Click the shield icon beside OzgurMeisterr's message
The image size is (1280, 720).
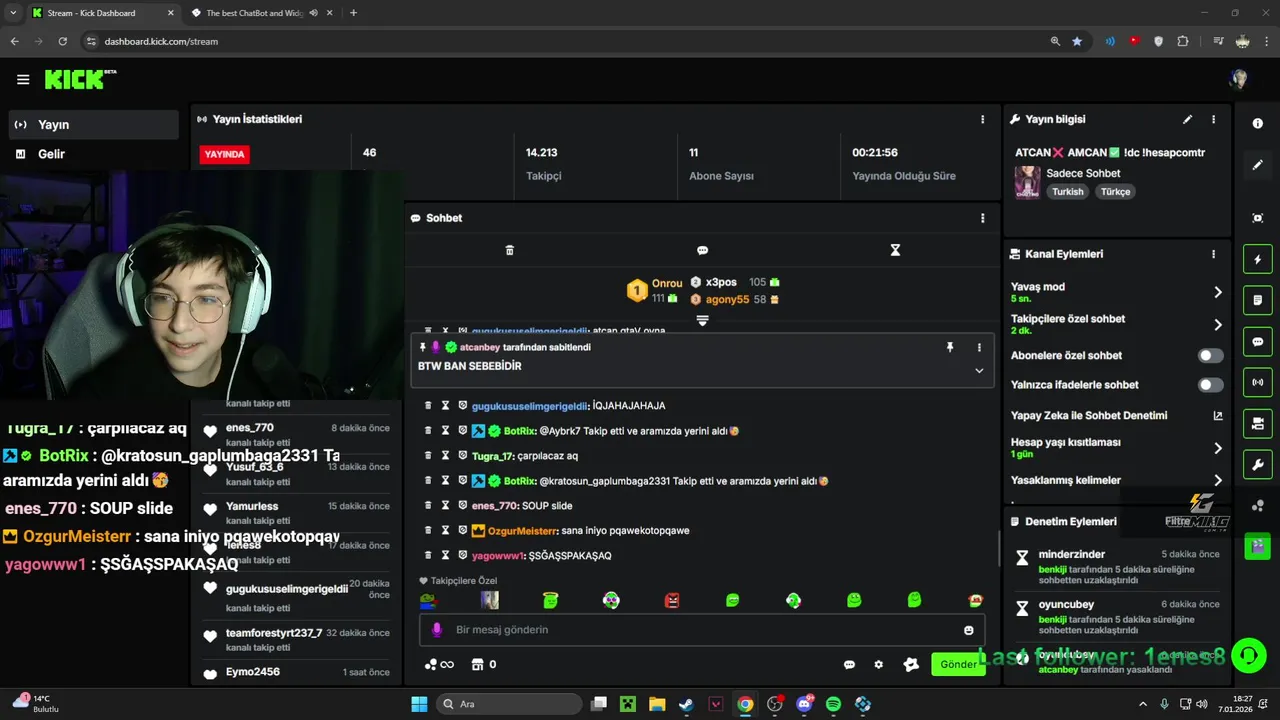pos(462,530)
